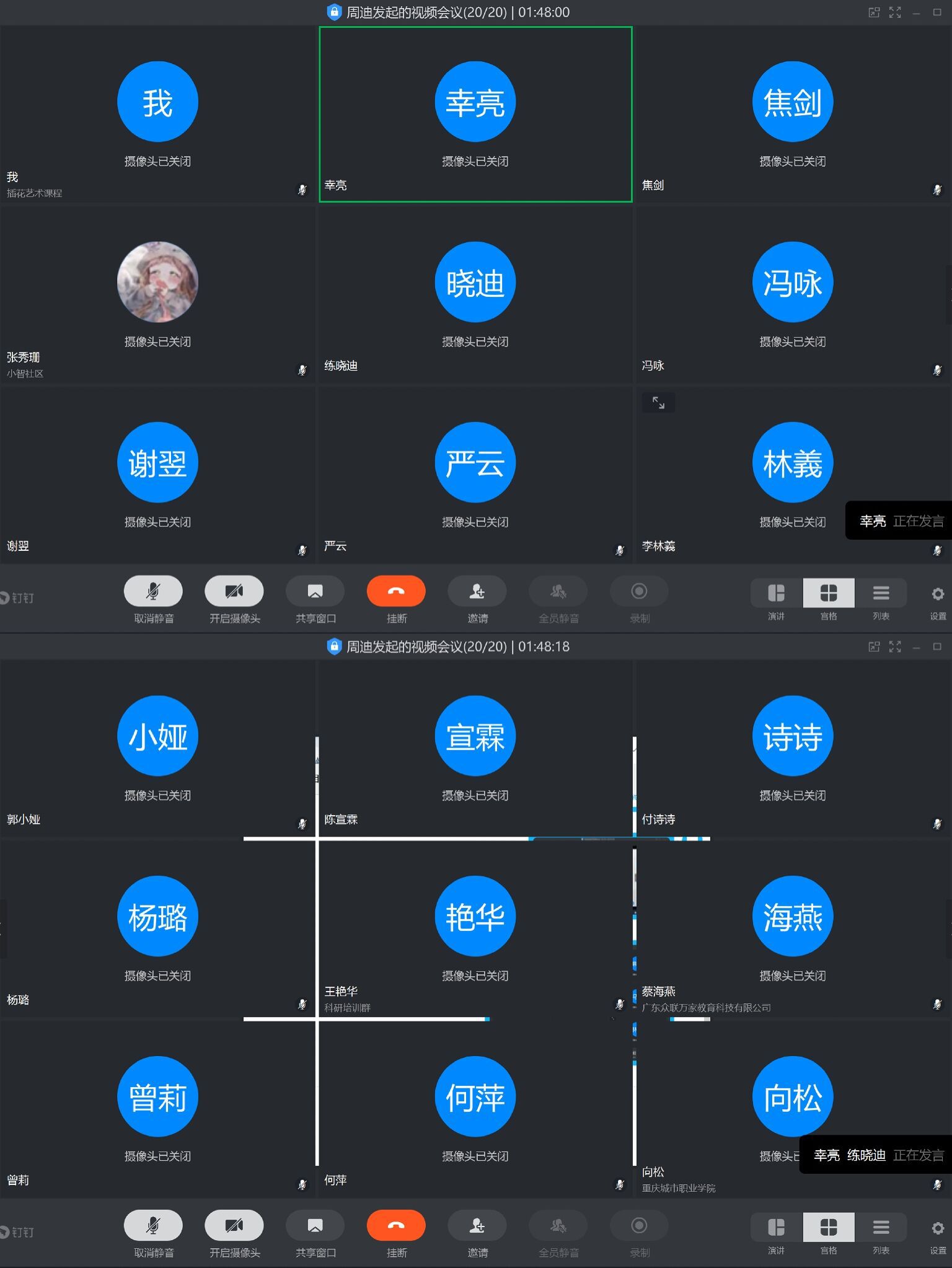Viewport: 952px width, 1268px height.
Task: Switch to 演讲 view in the 01:48:00 window
Action: point(776,594)
